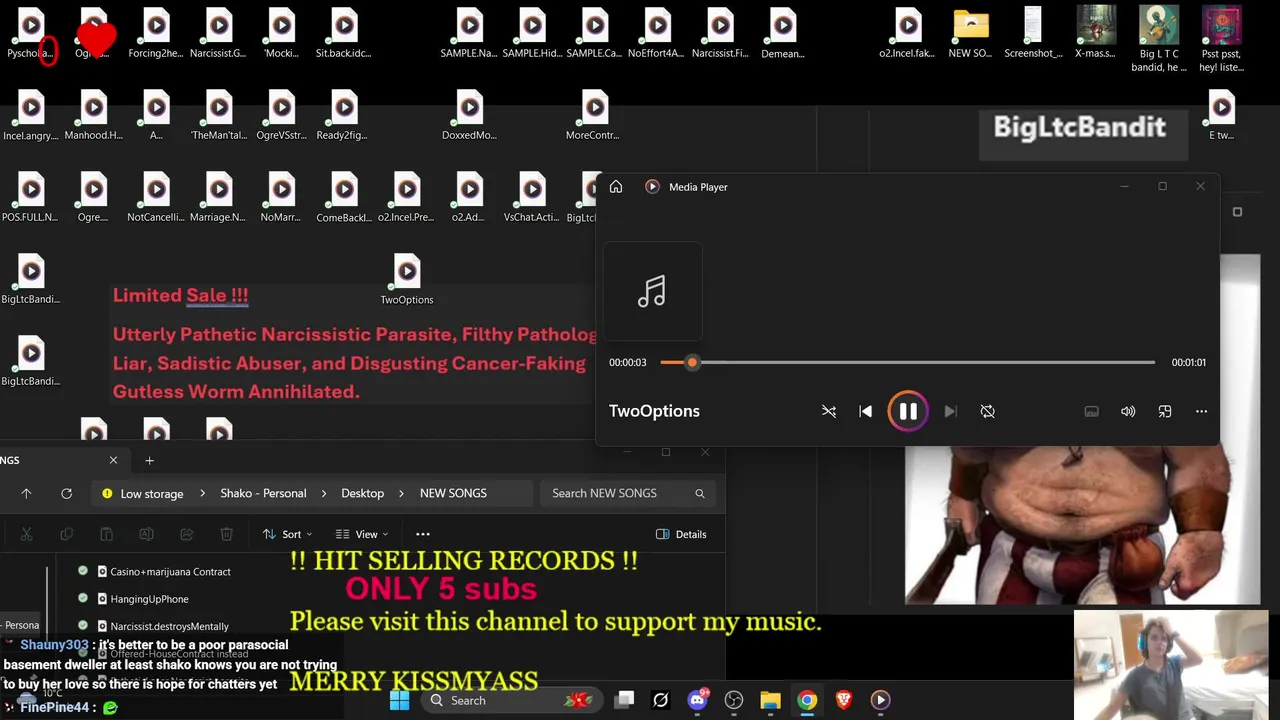1280x720 pixels.
Task: Click the Paste icon in Explorer toolbar
Action: tap(106, 534)
